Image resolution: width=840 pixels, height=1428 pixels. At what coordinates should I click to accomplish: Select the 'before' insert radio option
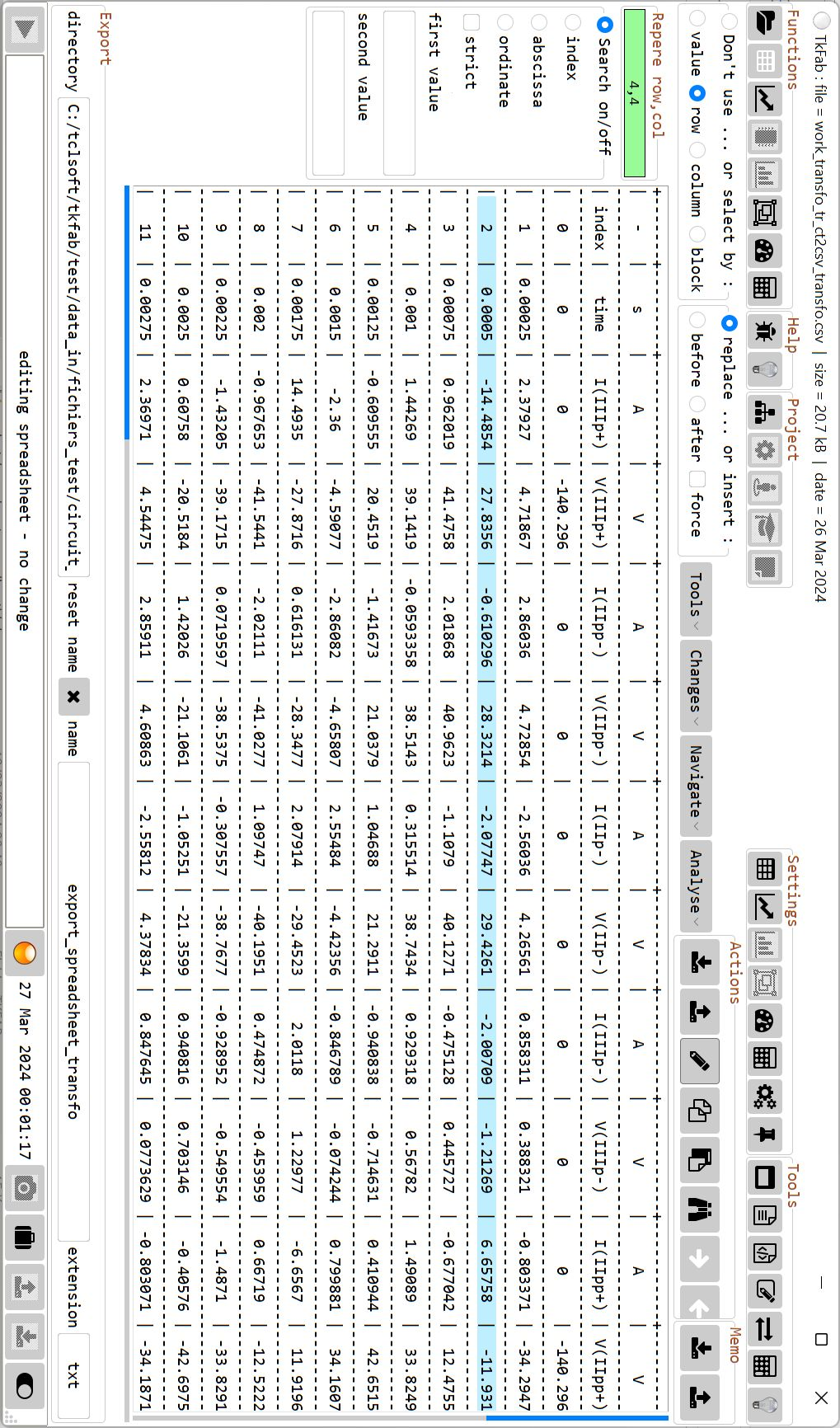coord(697,319)
